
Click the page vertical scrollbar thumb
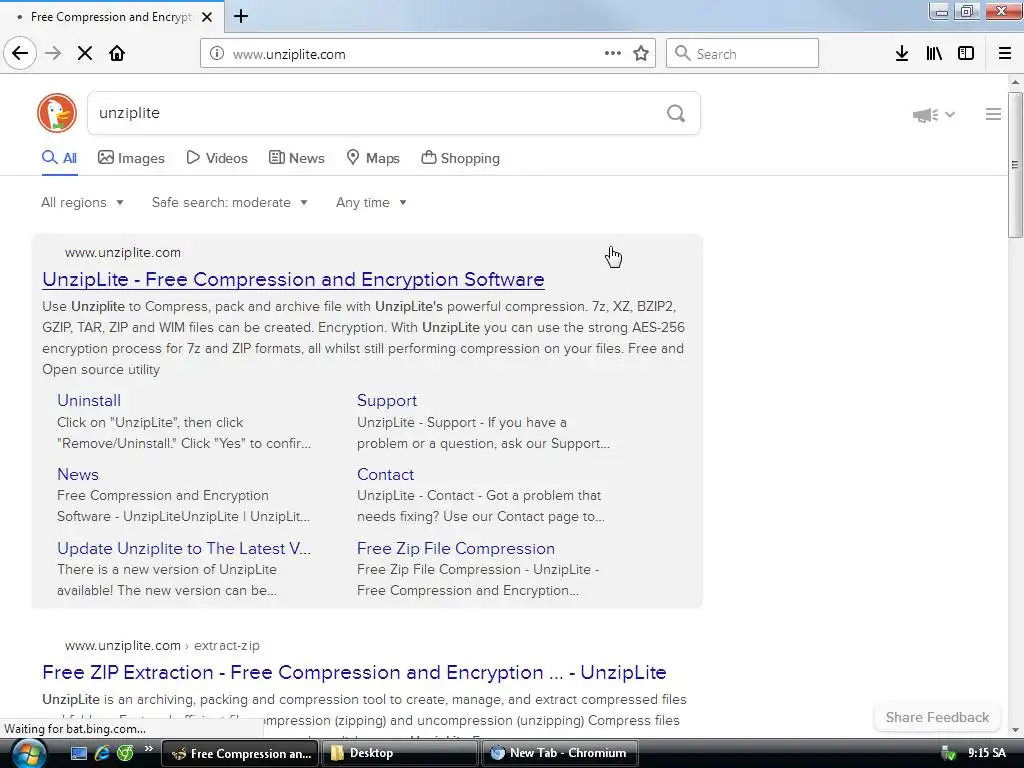[x=1015, y=165]
